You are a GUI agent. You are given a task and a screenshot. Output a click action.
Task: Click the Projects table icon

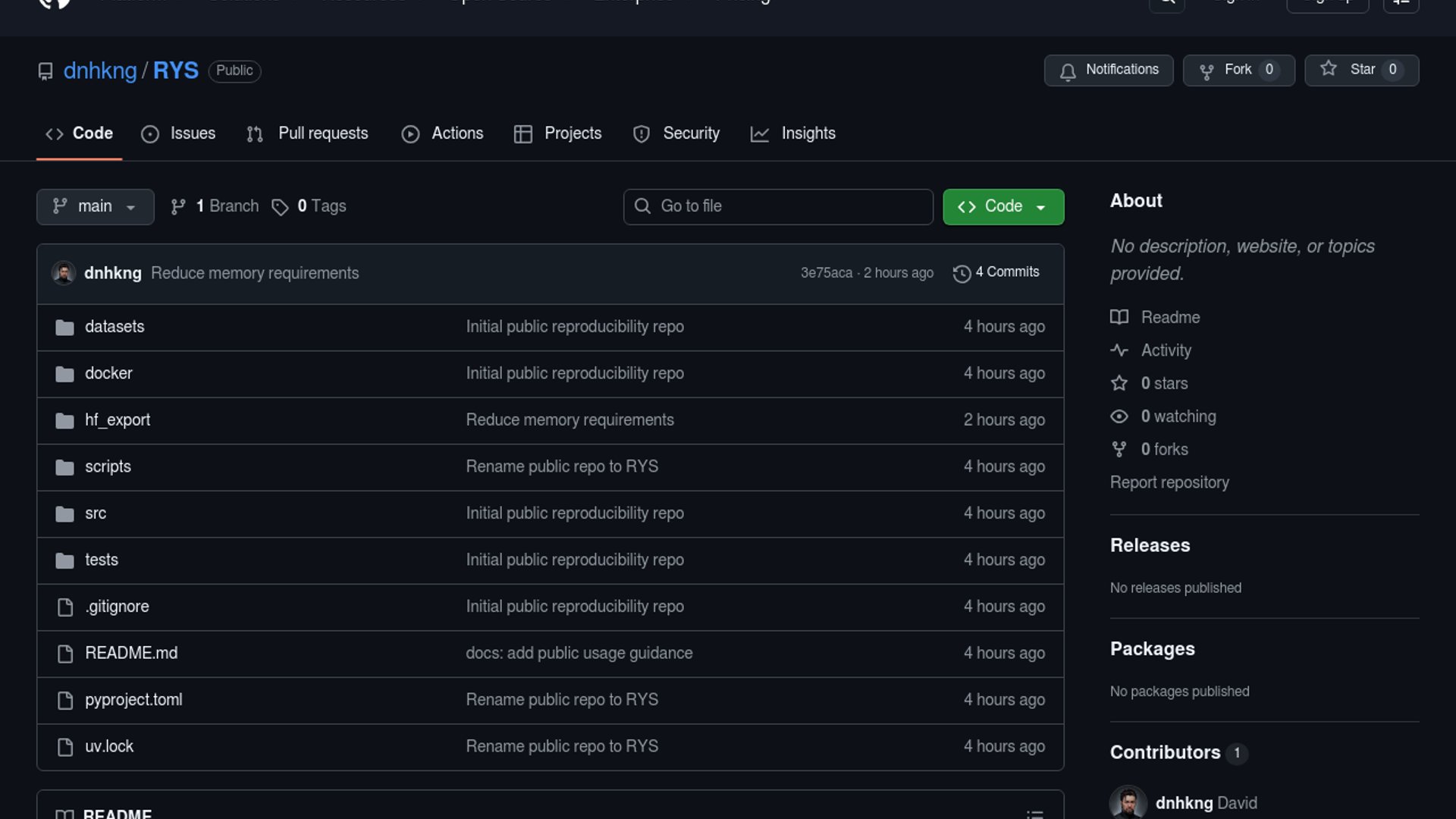click(523, 134)
